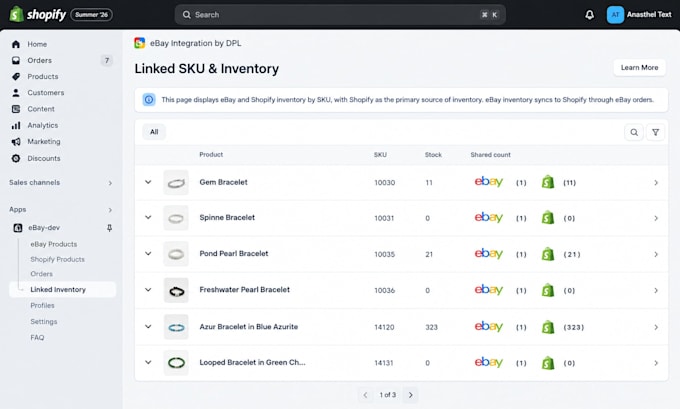The height and width of the screenshot is (409, 680).
Task: Click the SKU column header
Action: pos(380,155)
